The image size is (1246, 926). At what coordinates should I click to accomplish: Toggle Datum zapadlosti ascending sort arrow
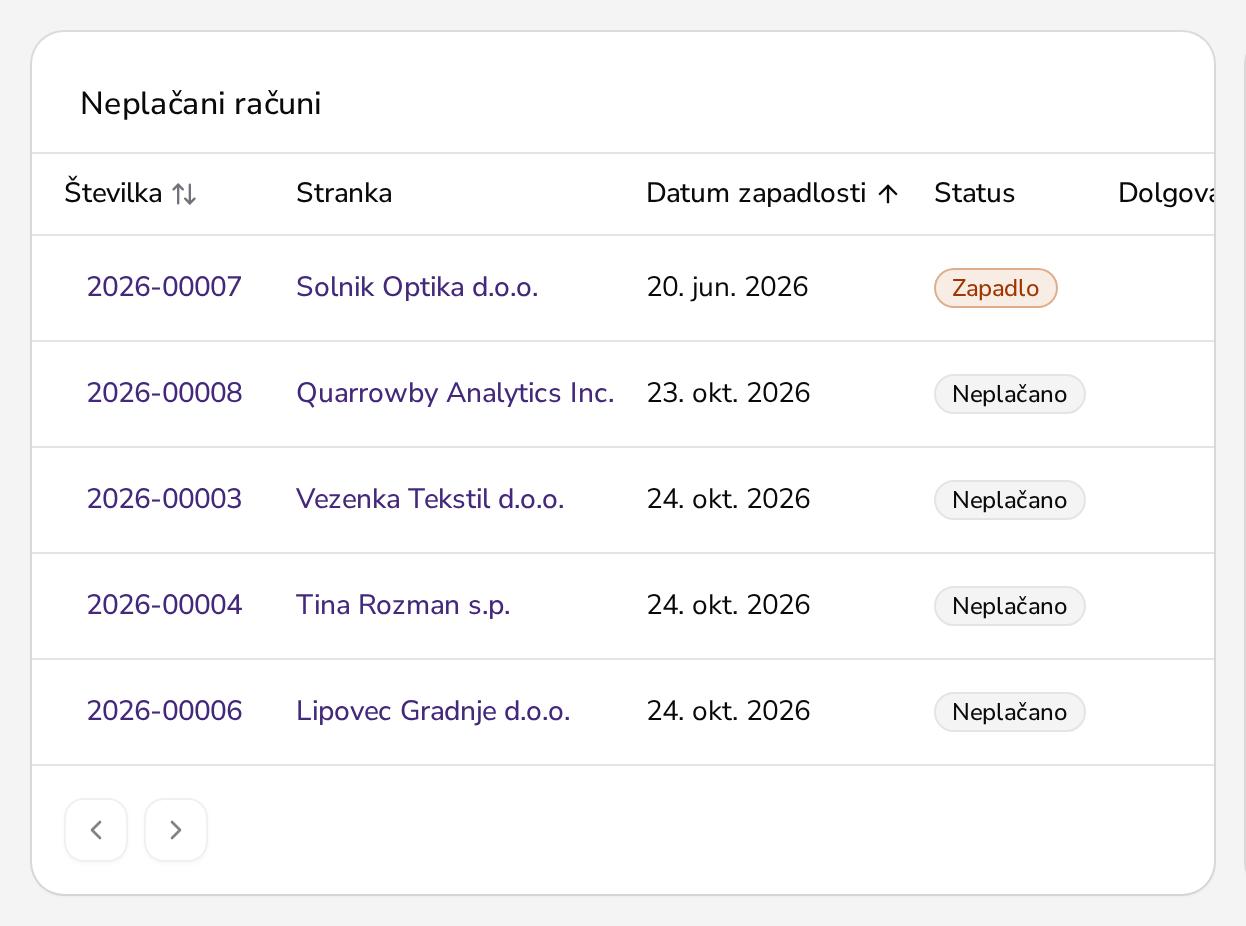[887, 194]
